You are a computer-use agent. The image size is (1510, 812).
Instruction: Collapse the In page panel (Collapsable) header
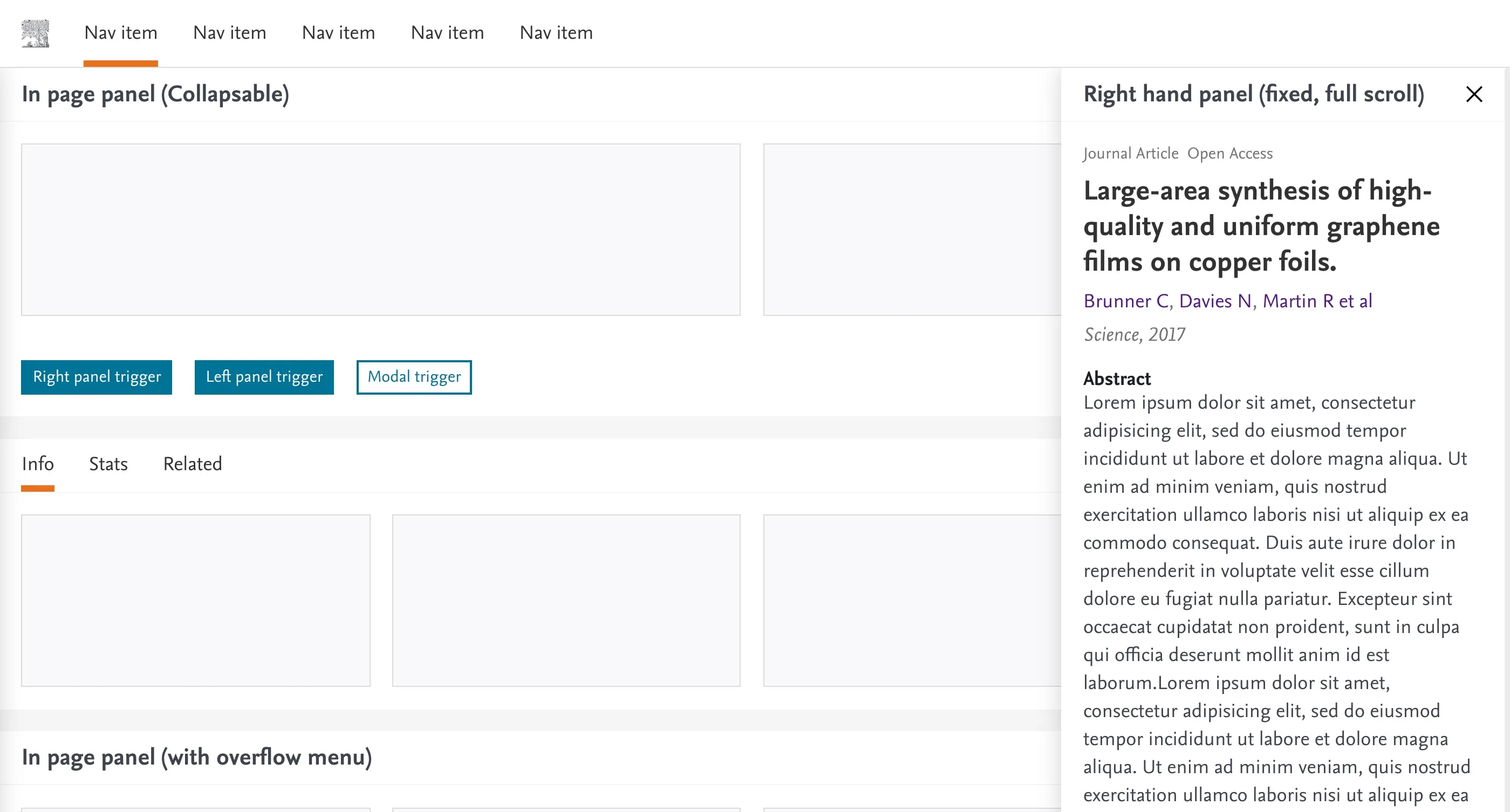point(155,94)
